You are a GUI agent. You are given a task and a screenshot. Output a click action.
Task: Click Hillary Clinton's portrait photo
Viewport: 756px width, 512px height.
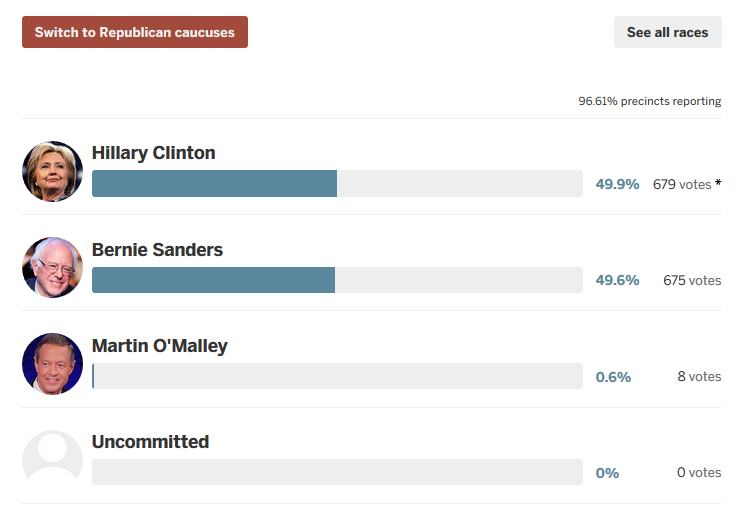52,171
